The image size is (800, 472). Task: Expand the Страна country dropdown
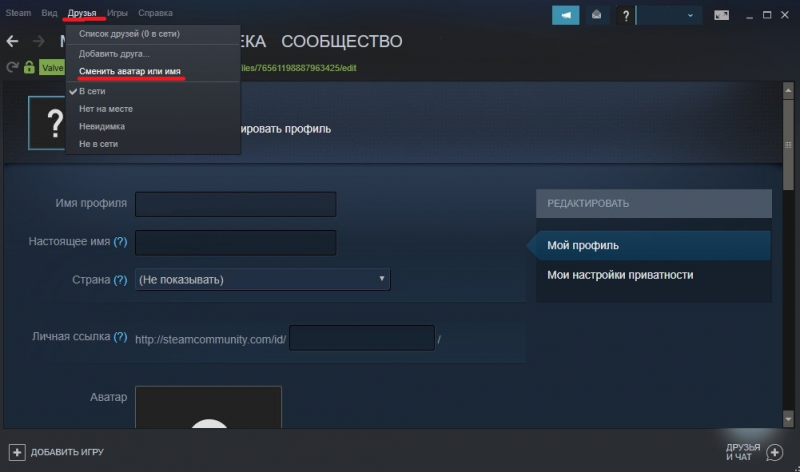pyautogui.click(x=262, y=280)
